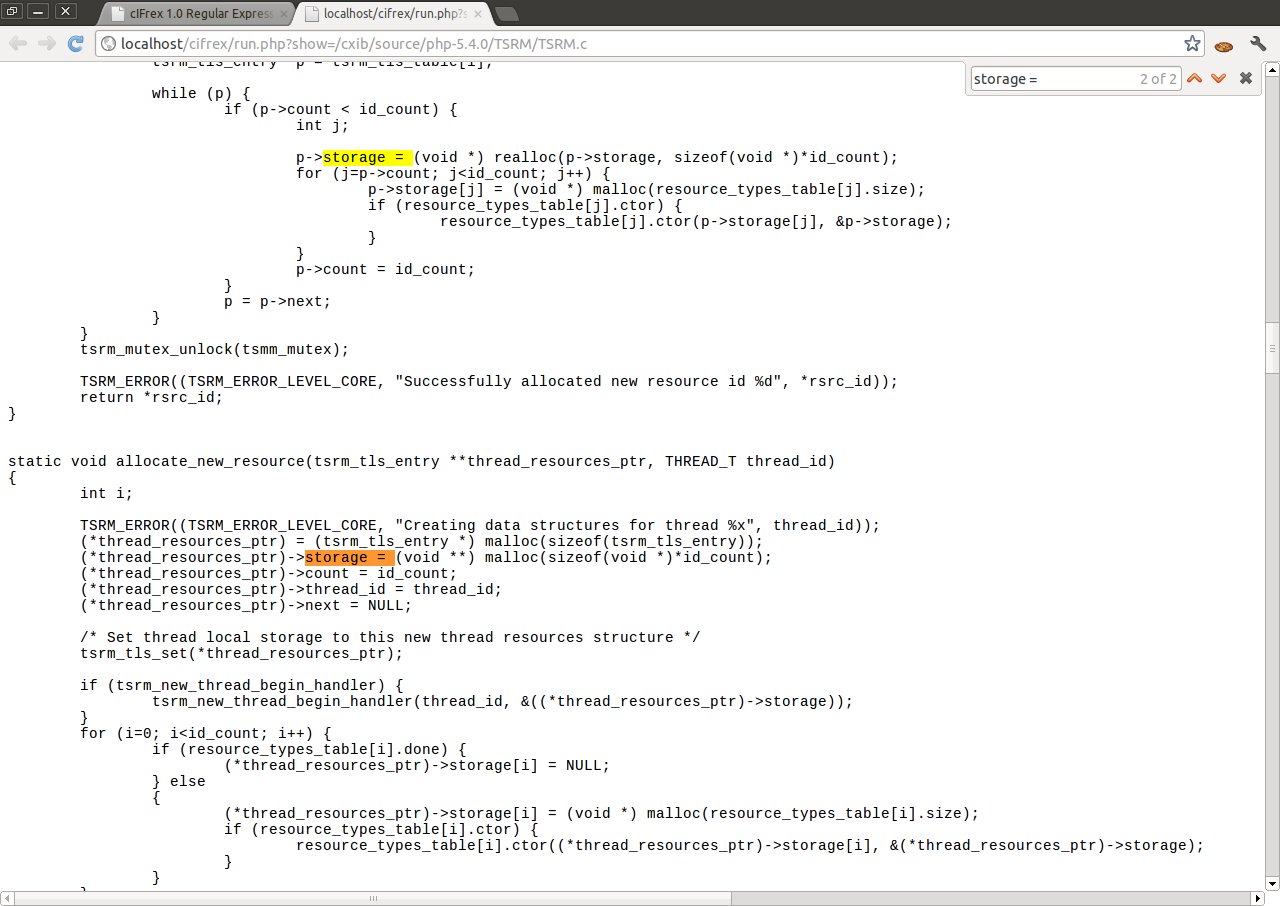Screen dimensions: 1280x906
Task: Go to previous find result
Action: coord(1195,79)
